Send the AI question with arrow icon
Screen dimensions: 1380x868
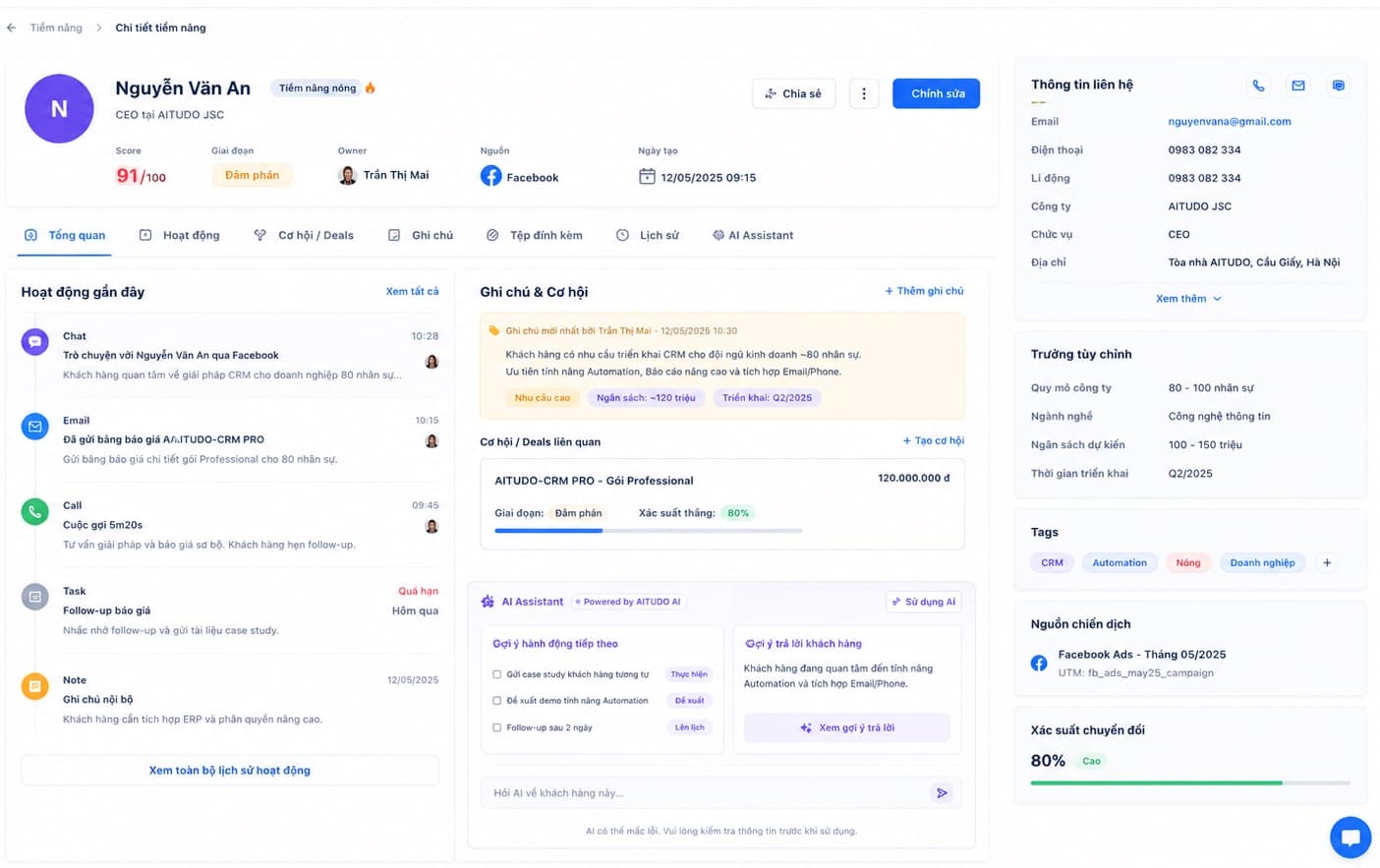[x=942, y=793]
